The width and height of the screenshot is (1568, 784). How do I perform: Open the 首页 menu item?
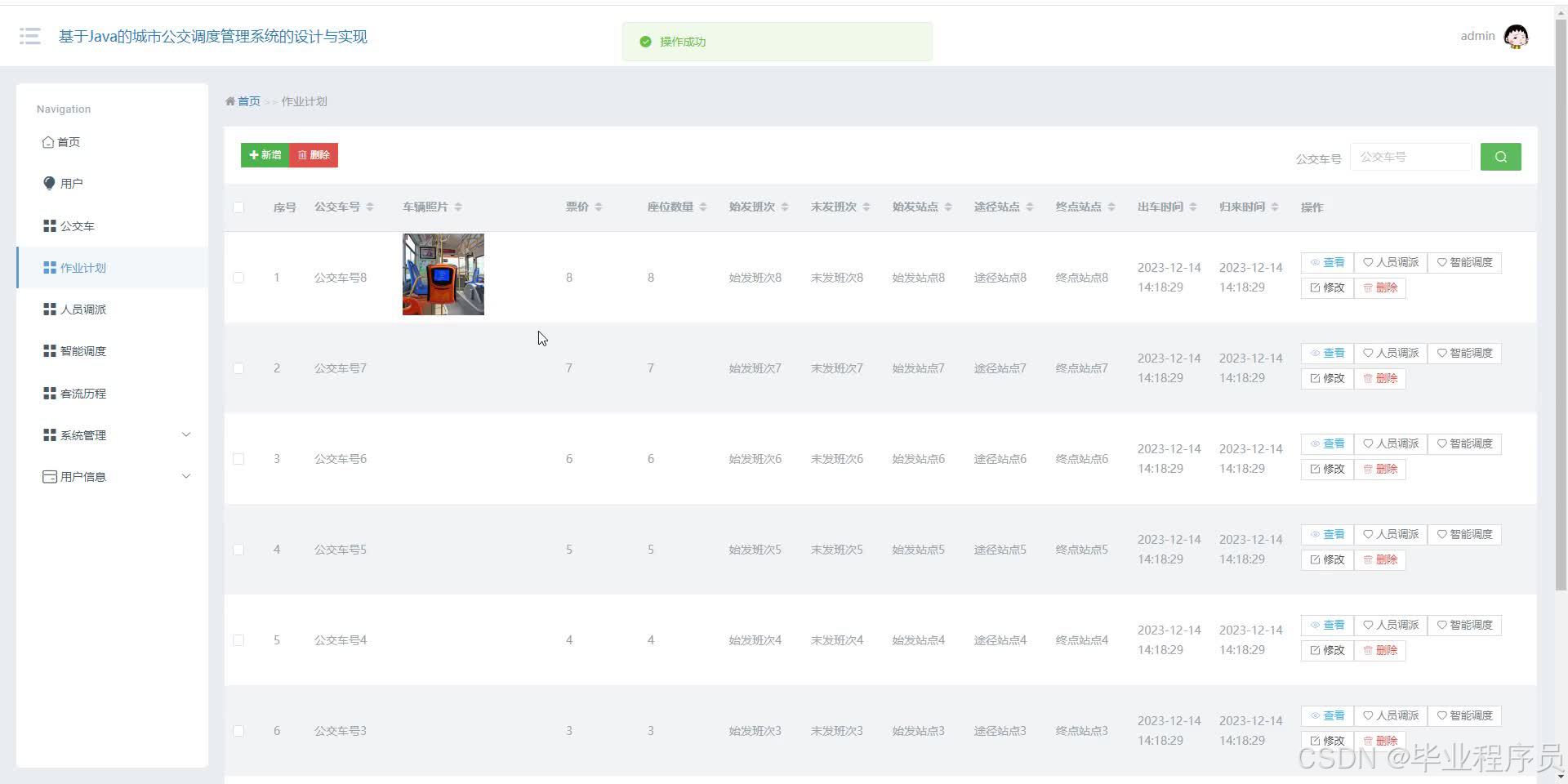coord(113,142)
